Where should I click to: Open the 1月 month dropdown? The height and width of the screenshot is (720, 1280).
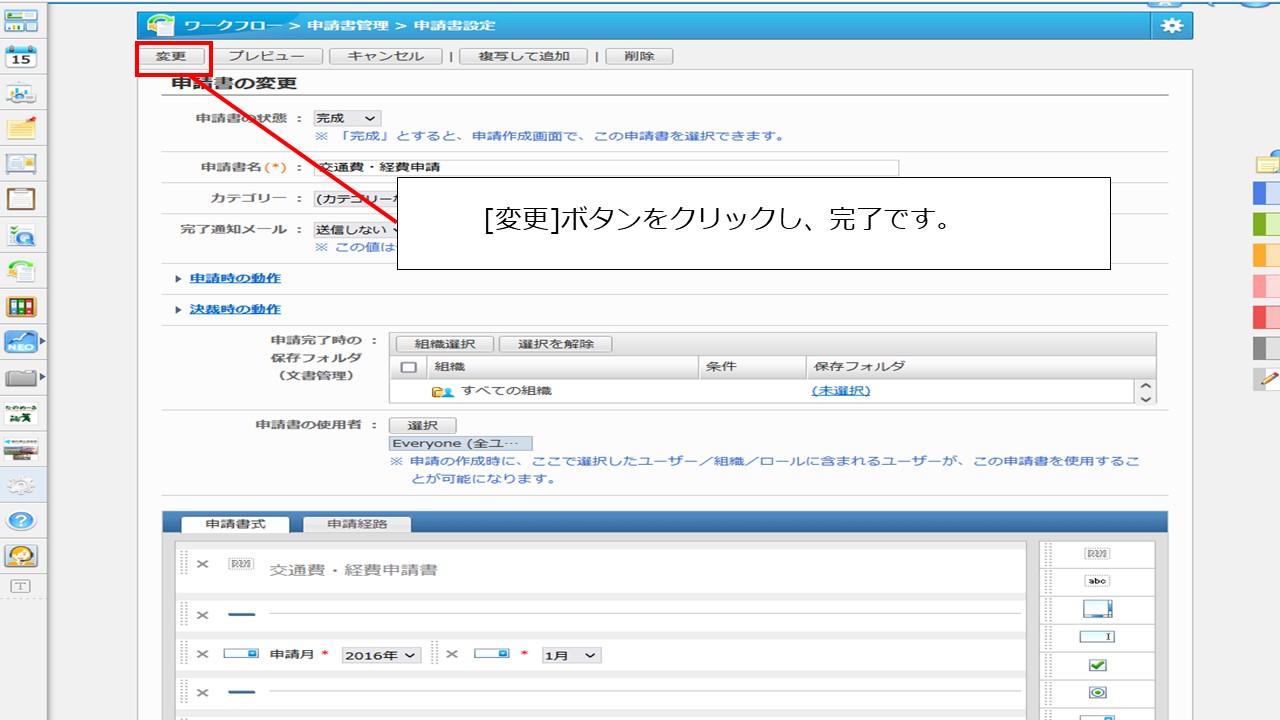(x=571, y=655)
